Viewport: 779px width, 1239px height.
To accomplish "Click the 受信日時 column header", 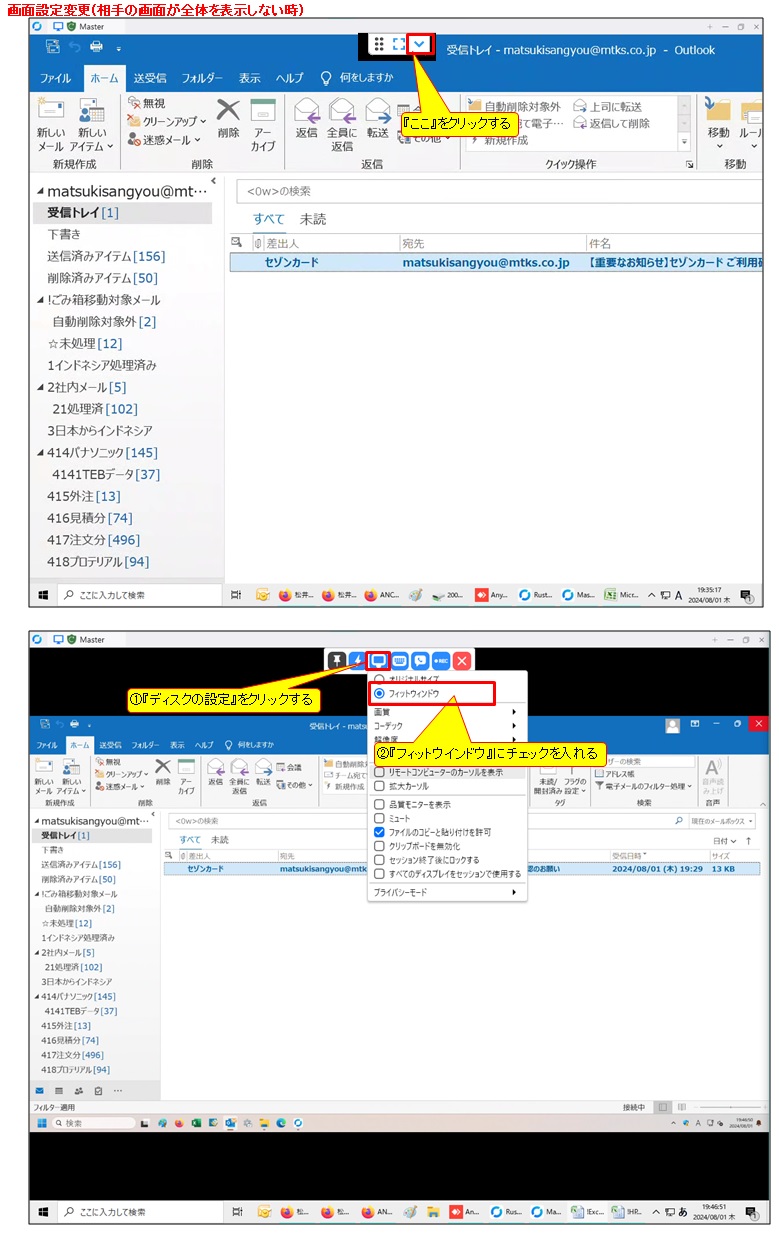I will 659,856.
